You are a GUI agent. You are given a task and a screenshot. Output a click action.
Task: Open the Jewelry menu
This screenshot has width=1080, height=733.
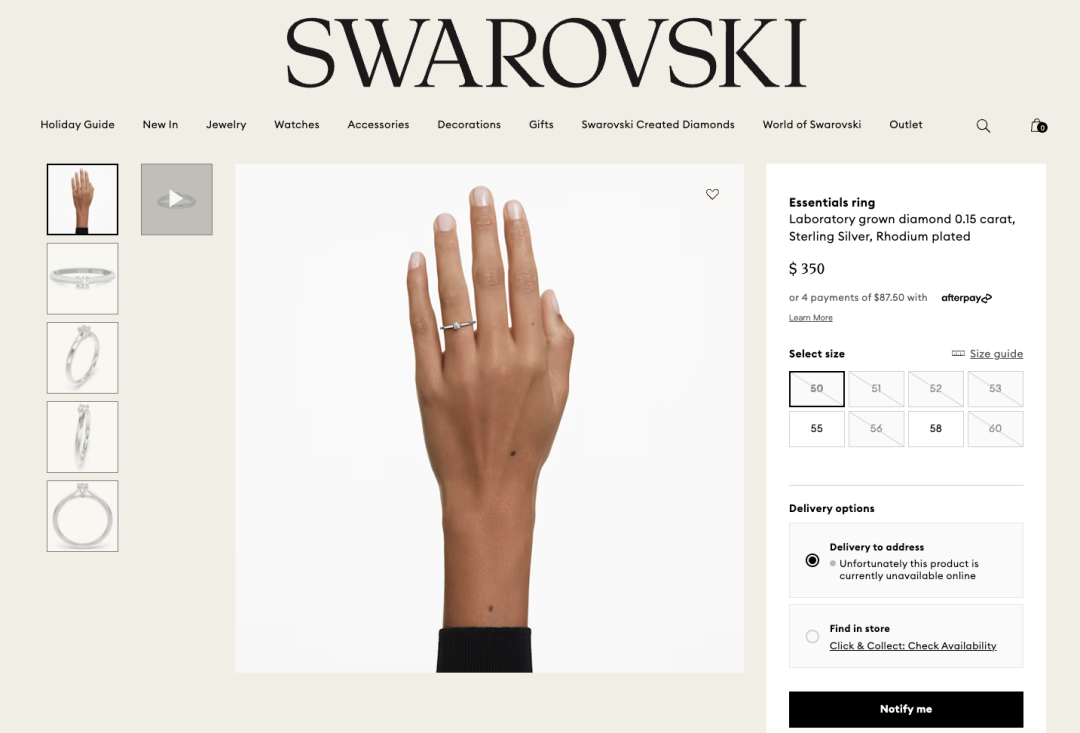pos(226,125)
